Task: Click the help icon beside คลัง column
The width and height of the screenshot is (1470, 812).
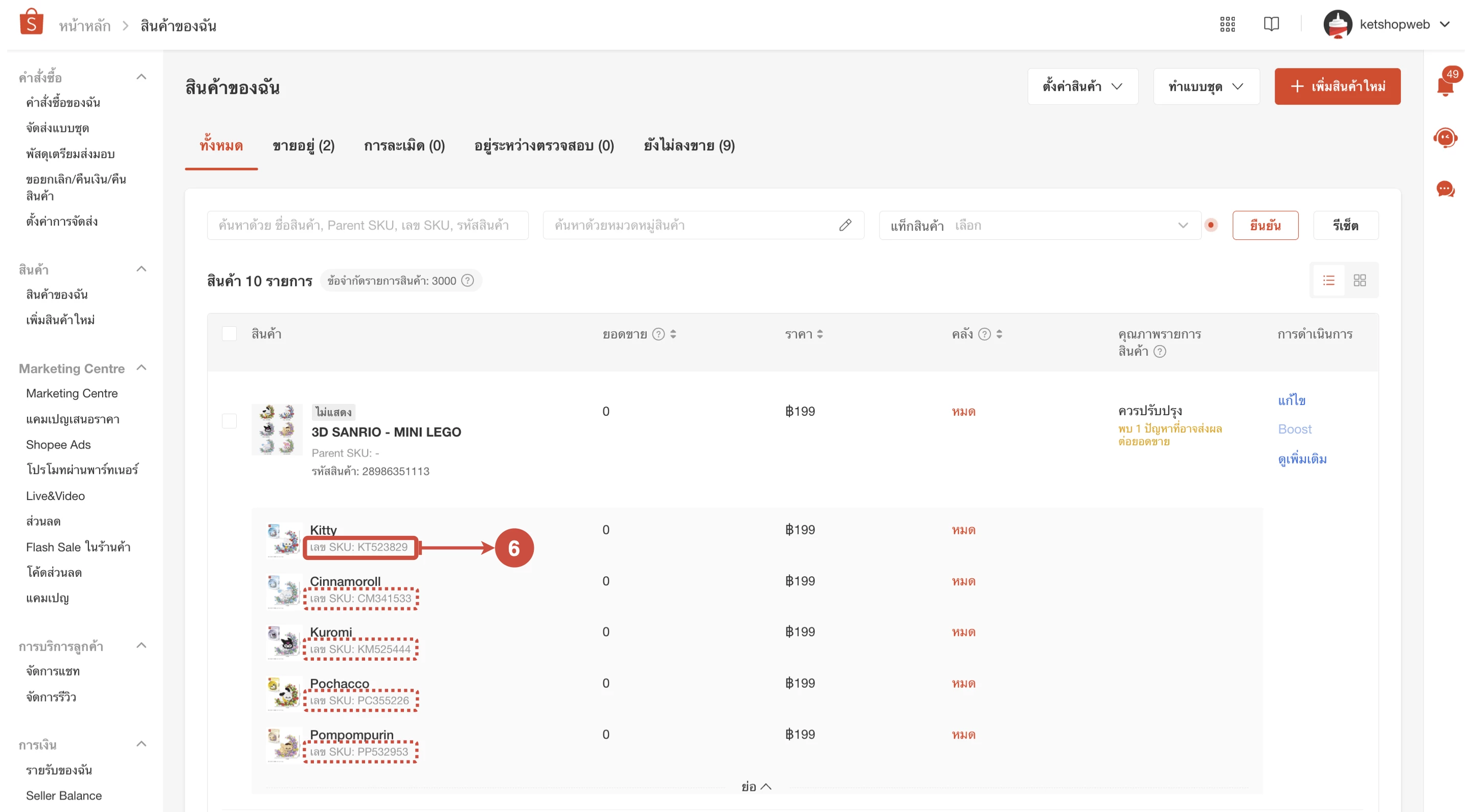Action: [984, 334]
